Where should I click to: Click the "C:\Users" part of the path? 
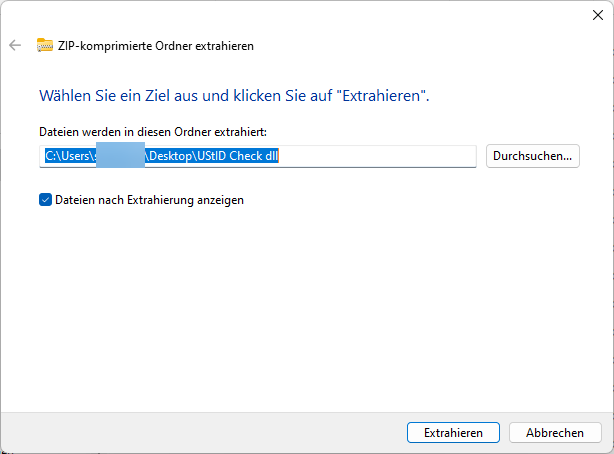[x=69, y=156]
